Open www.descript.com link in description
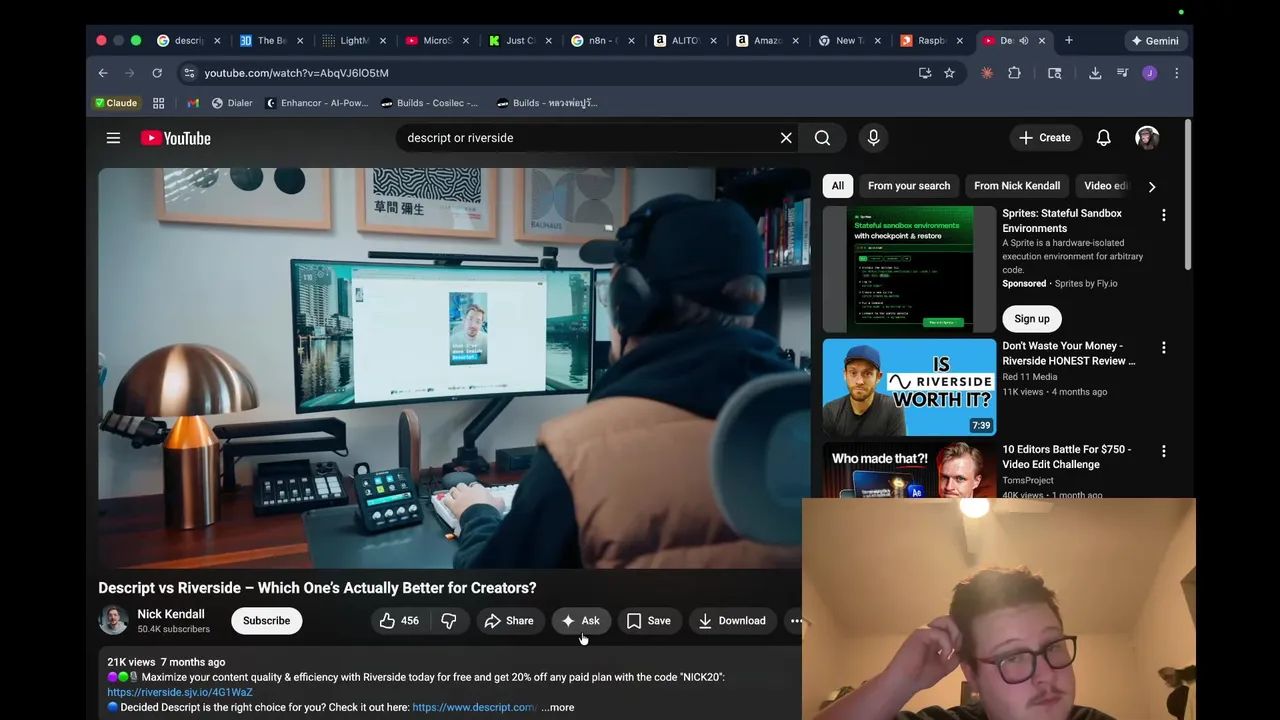This screenshot has height=720, width=1280. click(475, 707)
